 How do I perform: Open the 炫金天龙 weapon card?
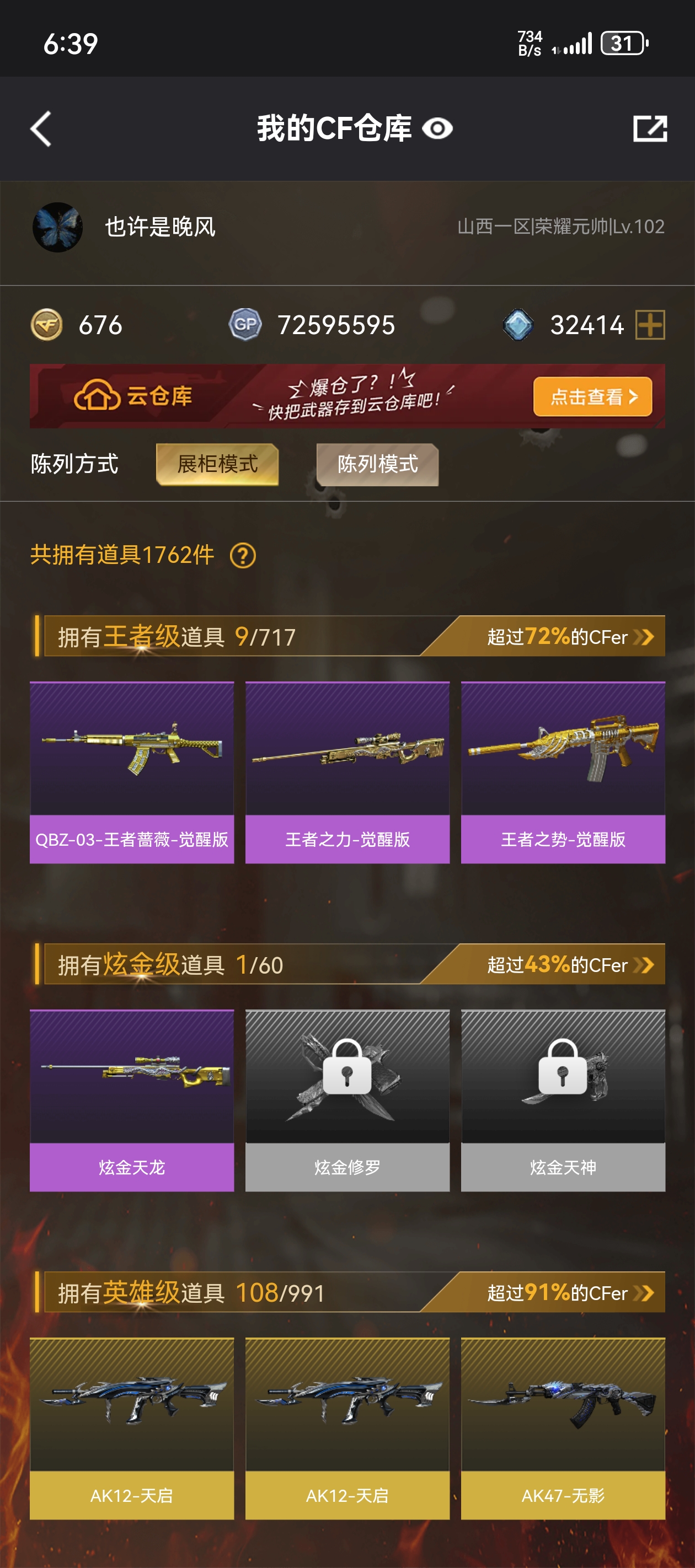pyautogui.click(x=132, y=1100)
